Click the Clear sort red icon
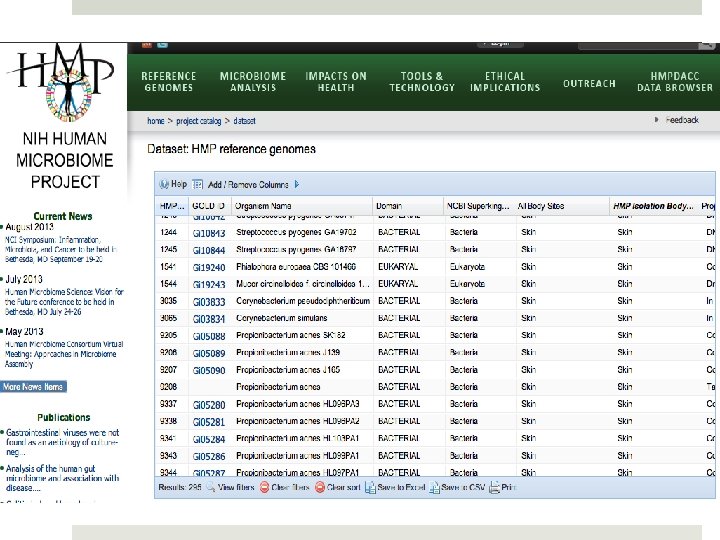The width and height of the screenshot is (720, 540). 320,487
